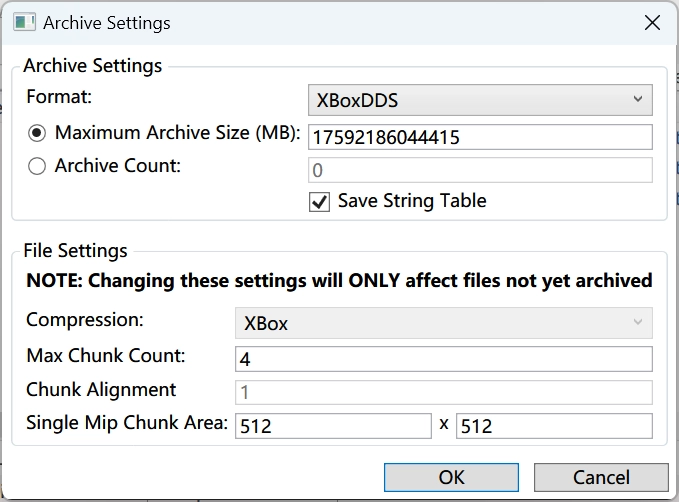Open the Compression dropdown showing XBox
This screenshot has height=502, width=679.
[x=444, y=323]
